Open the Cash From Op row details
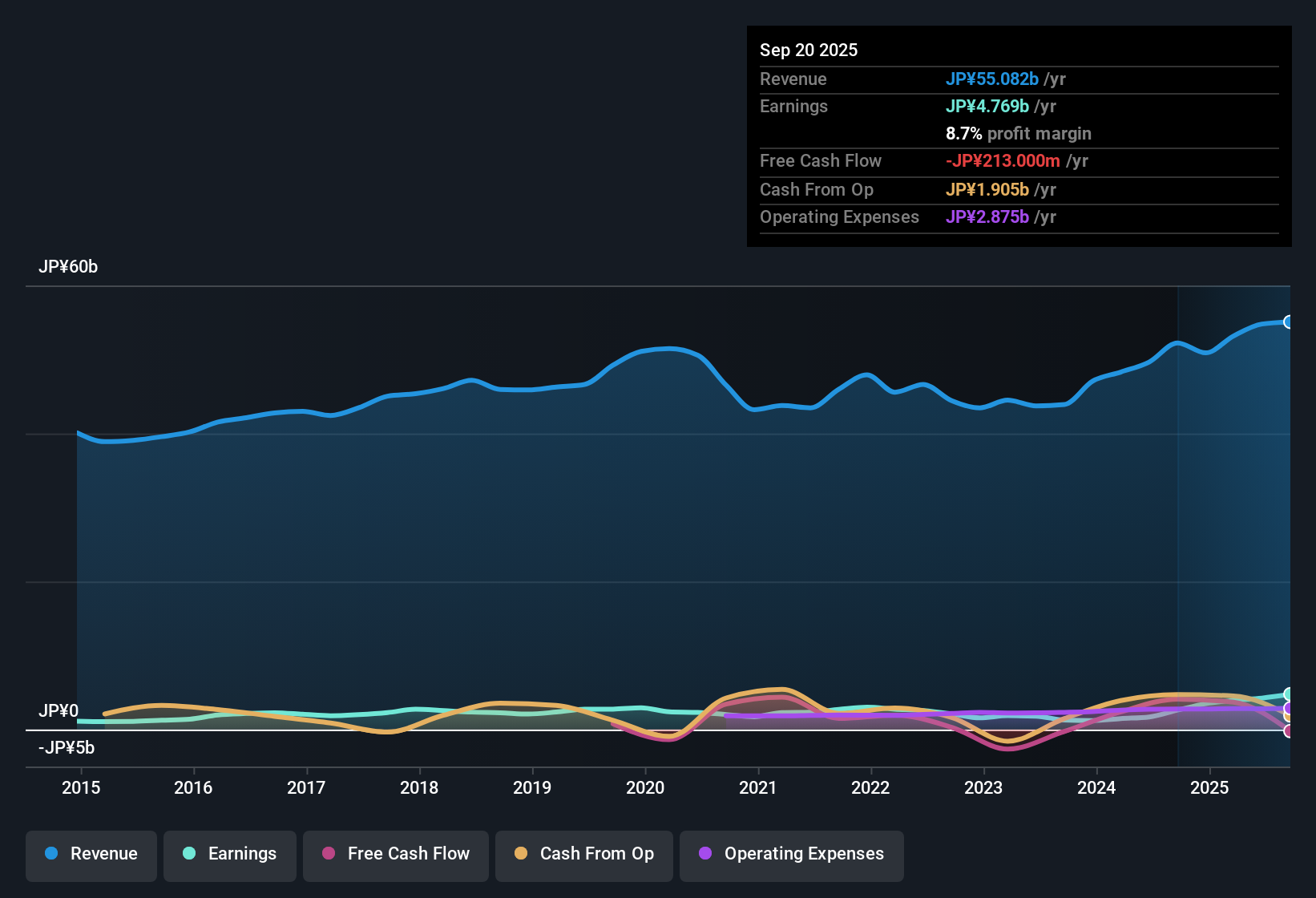 (817, 190)
